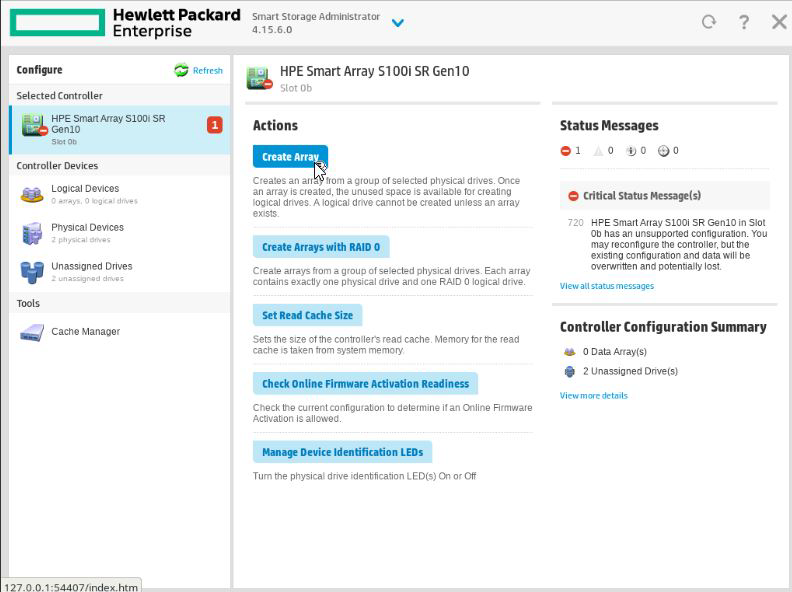Click the critical status count icon

566,151
